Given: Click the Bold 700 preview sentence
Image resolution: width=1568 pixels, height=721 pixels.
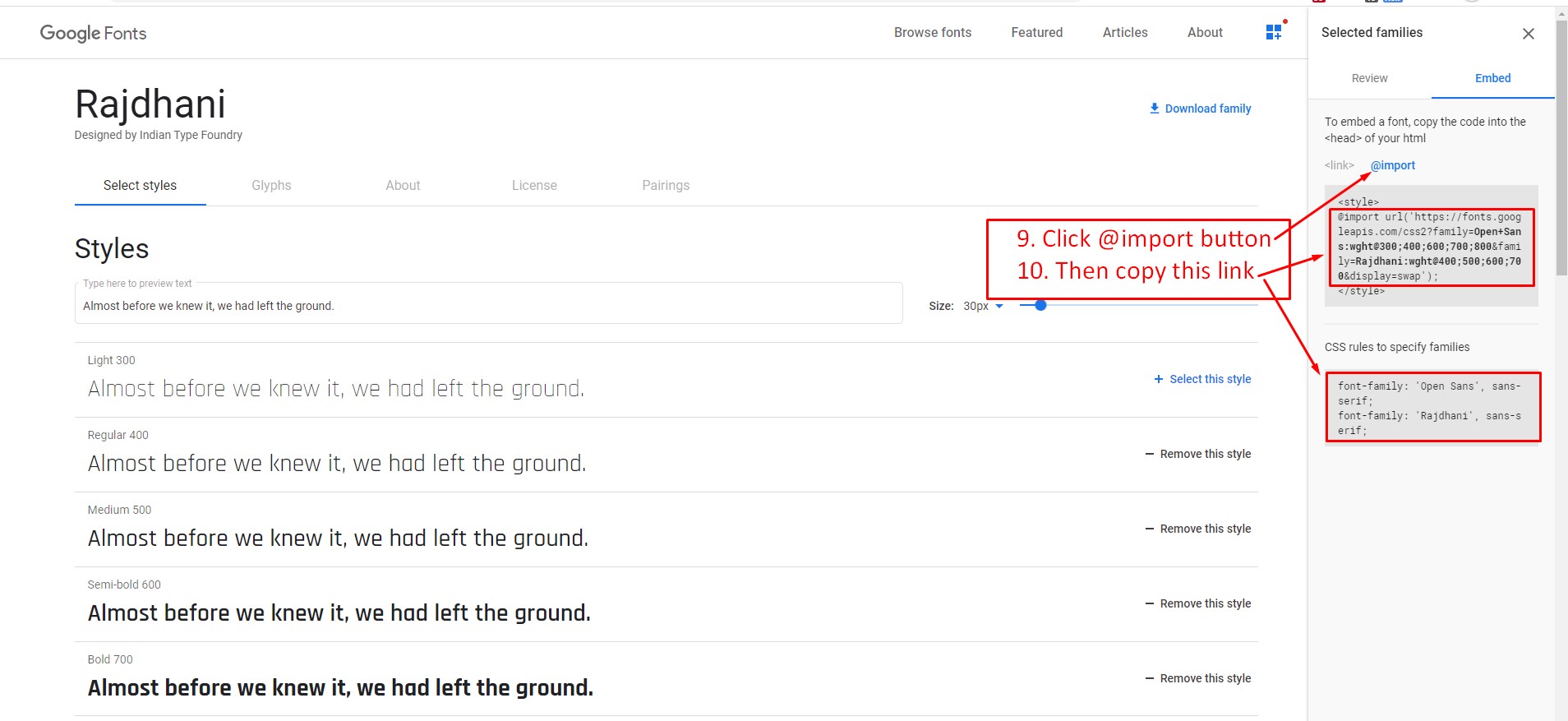Looking at the screenshot, I should (x=340, y=687).
